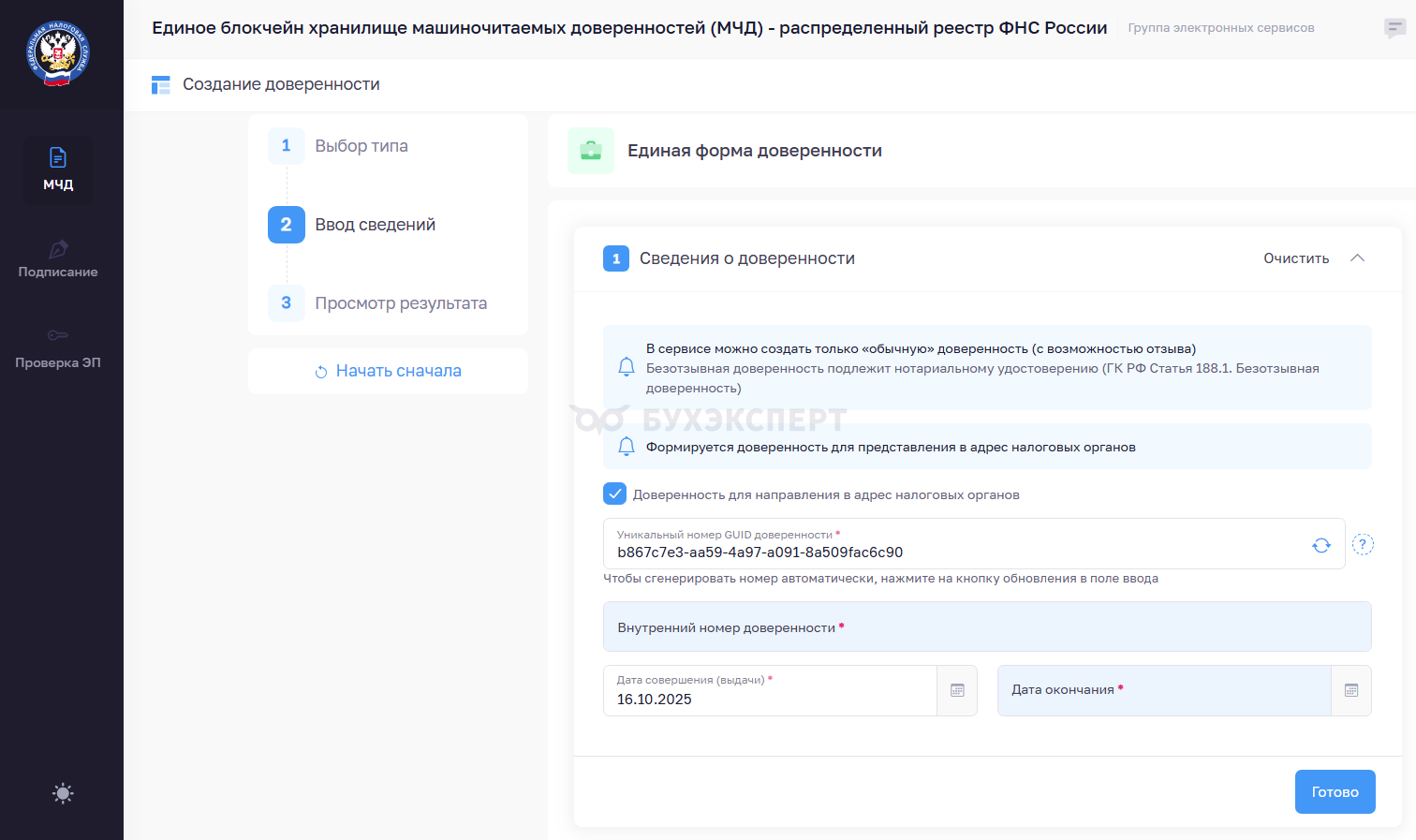This screenshot has height=840, width=1416.
Task: Click the Дата совершения (выдачи) field
Action: (x=770, y=691)
